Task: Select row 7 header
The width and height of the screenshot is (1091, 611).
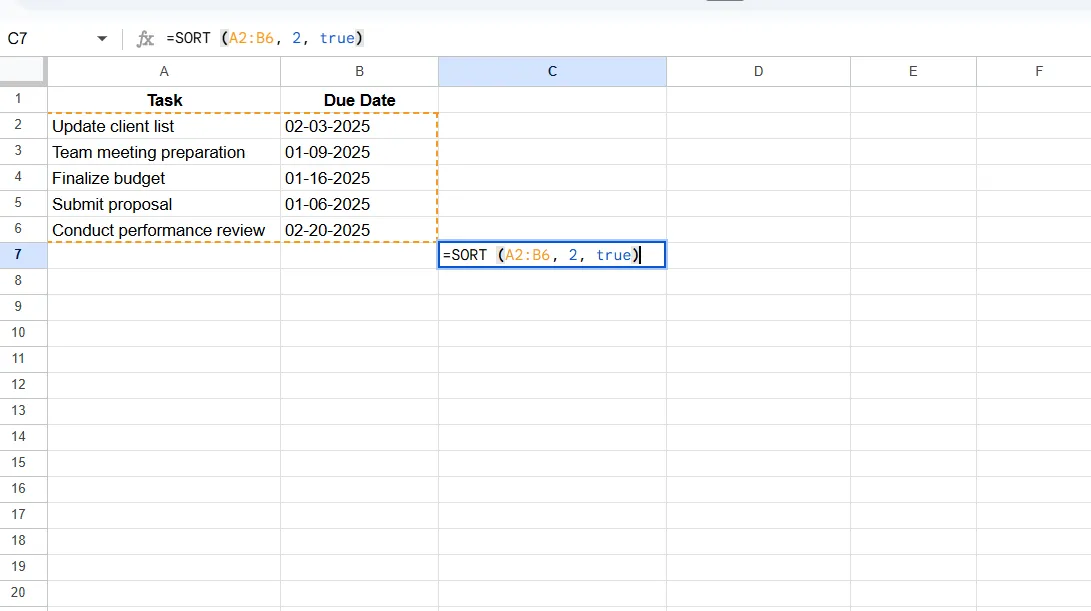Action: click(18, 255)
